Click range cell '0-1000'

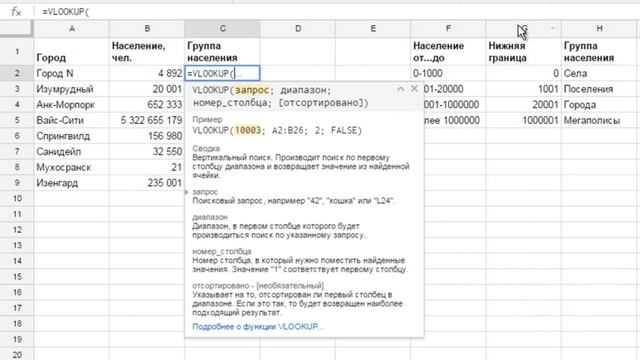point(449,73)
